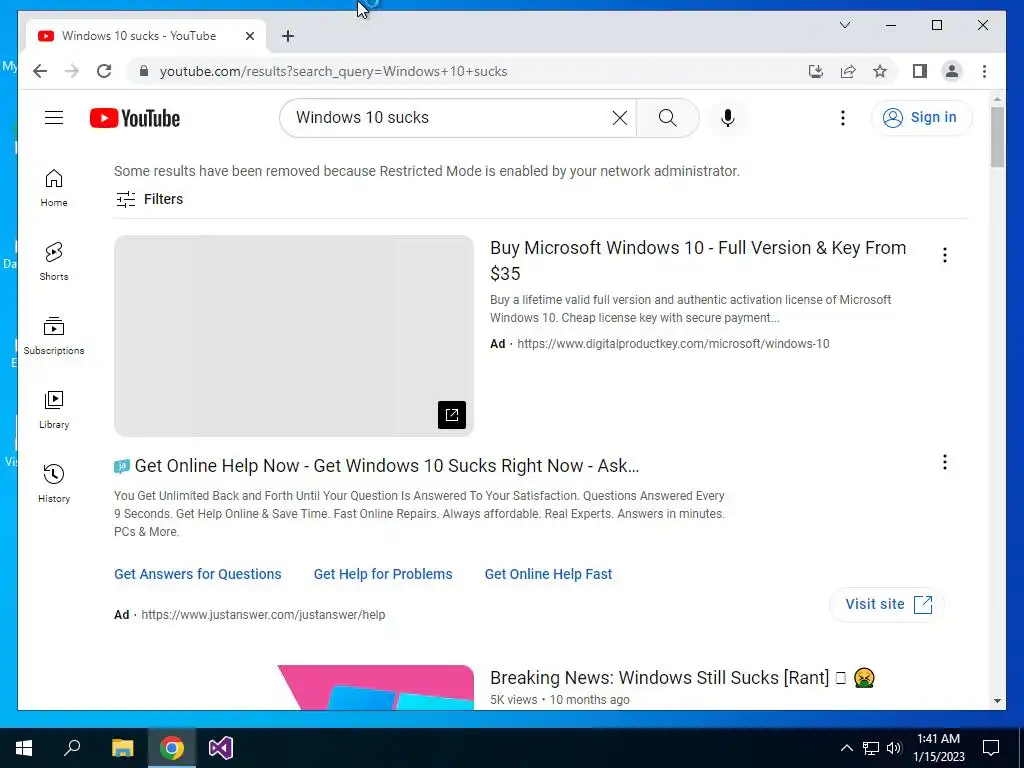Click external link icon on ad thumbnail
The height and width of the screenshot is (768, 1024).
pos(451,415)
